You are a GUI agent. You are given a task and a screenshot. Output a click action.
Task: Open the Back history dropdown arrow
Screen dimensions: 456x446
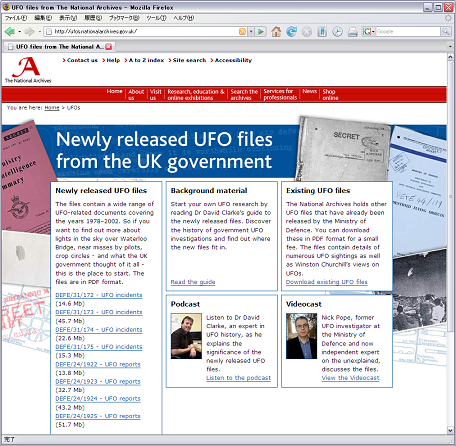tap(19, 32)
